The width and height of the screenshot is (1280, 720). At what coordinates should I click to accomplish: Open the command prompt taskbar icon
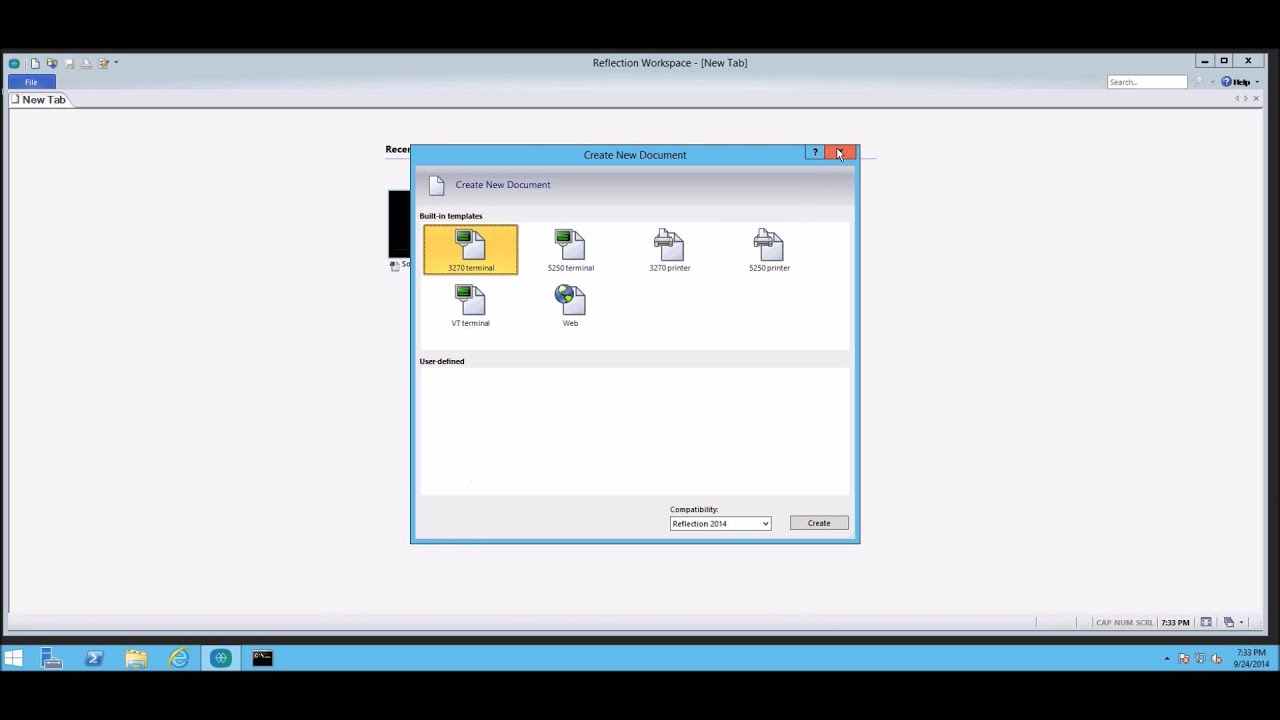tap(262, 658)
